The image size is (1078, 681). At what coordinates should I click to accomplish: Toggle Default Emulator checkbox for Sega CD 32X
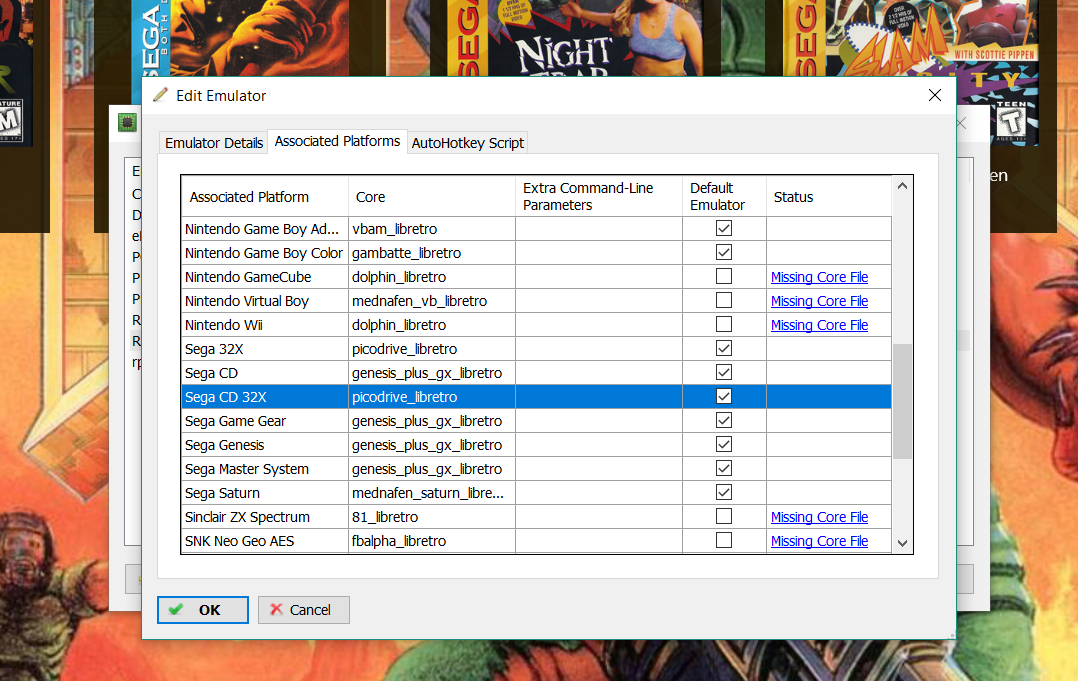tap(723, 397)
